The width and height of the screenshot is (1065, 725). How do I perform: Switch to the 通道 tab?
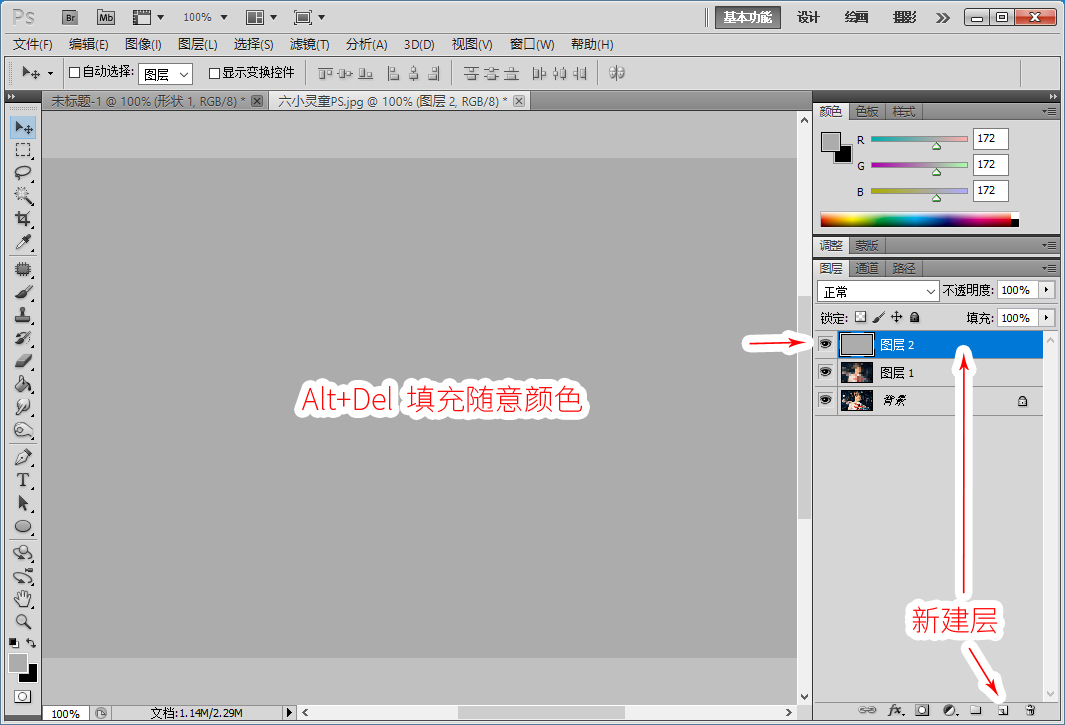[x=867, y=268]
